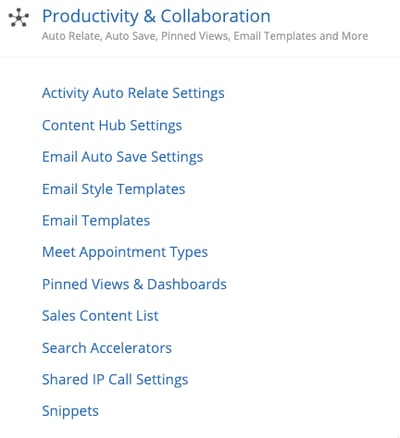This screenshot has width=400, height=438.
Task: Open the Snippets link
Action: click(70, 411)
